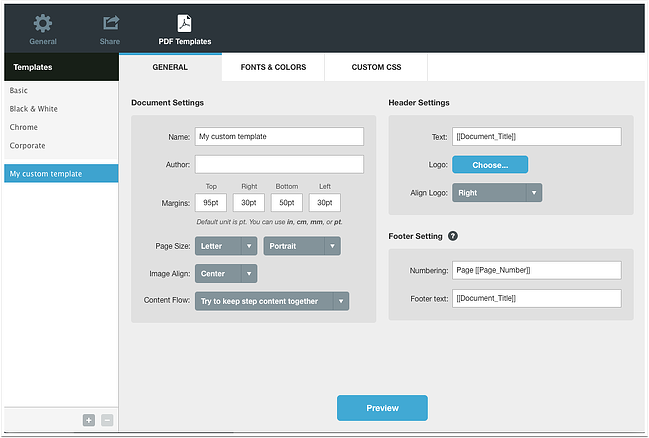Remove template using the minus button

coord(107,420)
